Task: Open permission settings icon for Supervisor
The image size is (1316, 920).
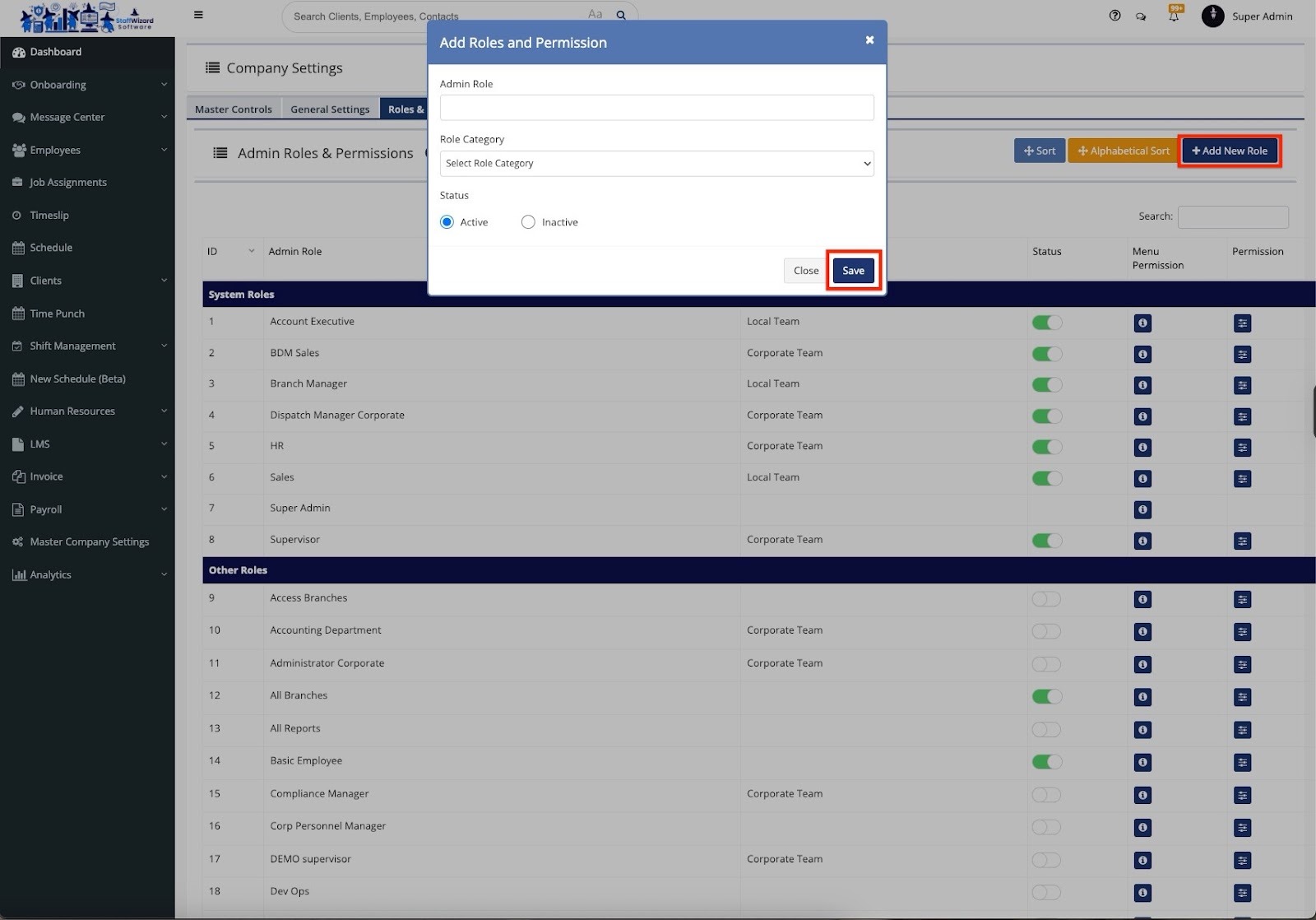Action: 1242,541
